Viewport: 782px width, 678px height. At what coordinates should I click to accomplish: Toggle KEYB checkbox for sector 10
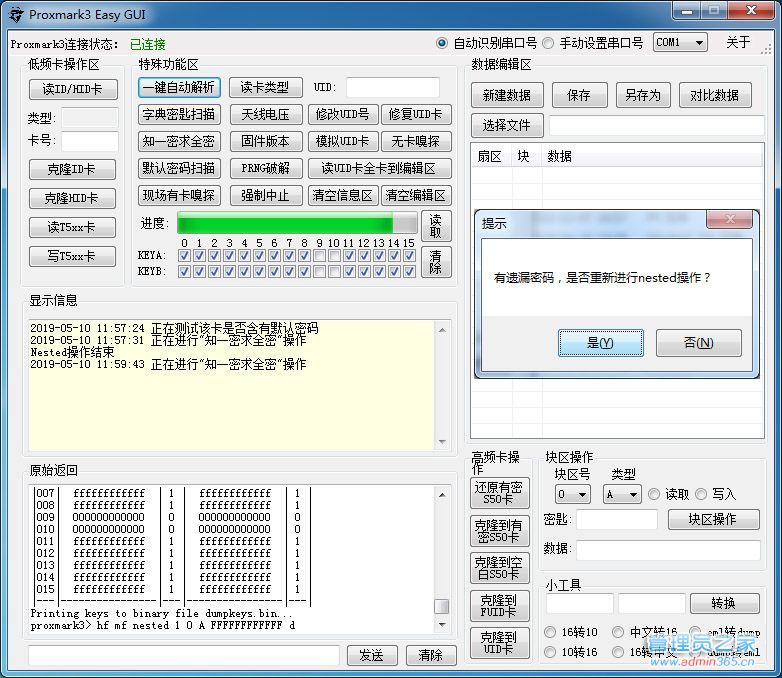tap(334, 271)
